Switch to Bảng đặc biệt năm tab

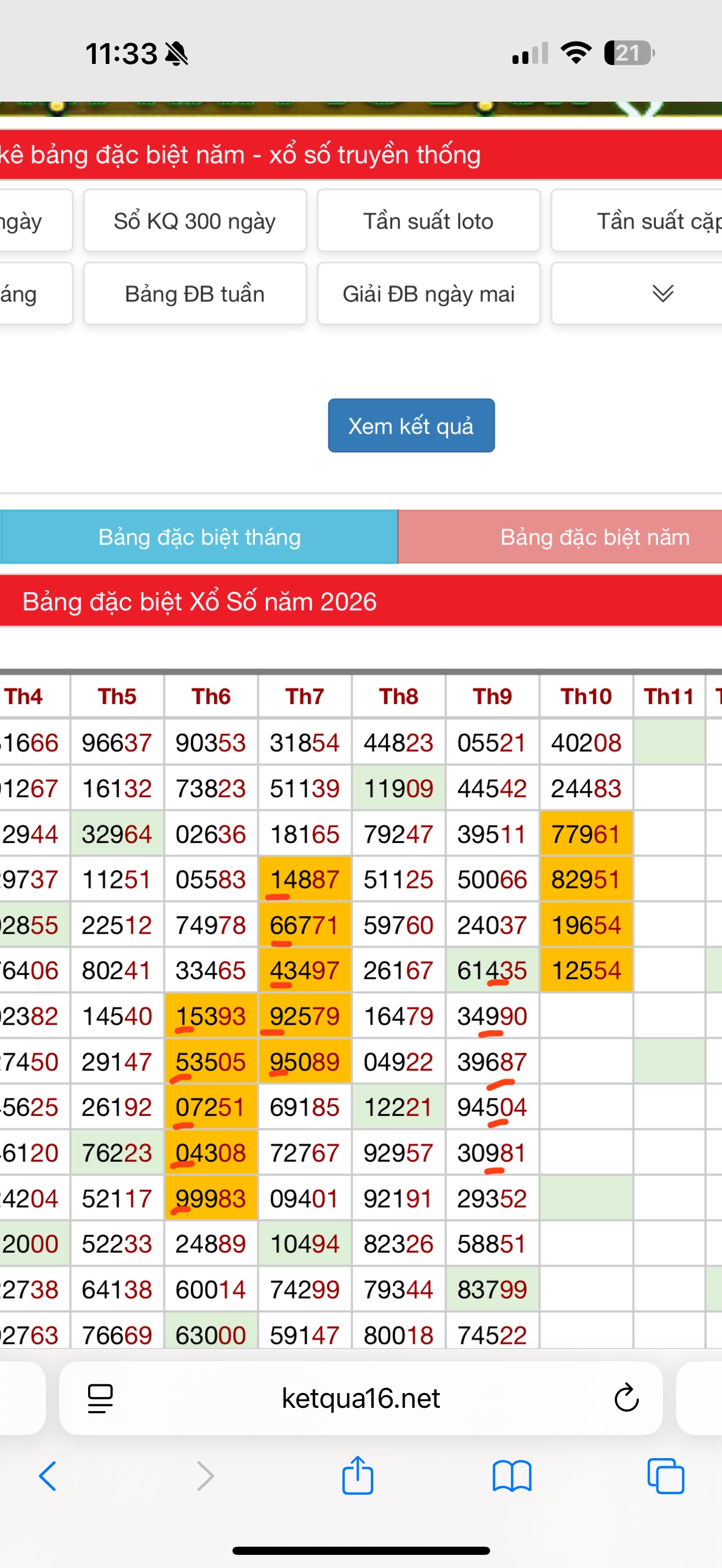point(560,537)
